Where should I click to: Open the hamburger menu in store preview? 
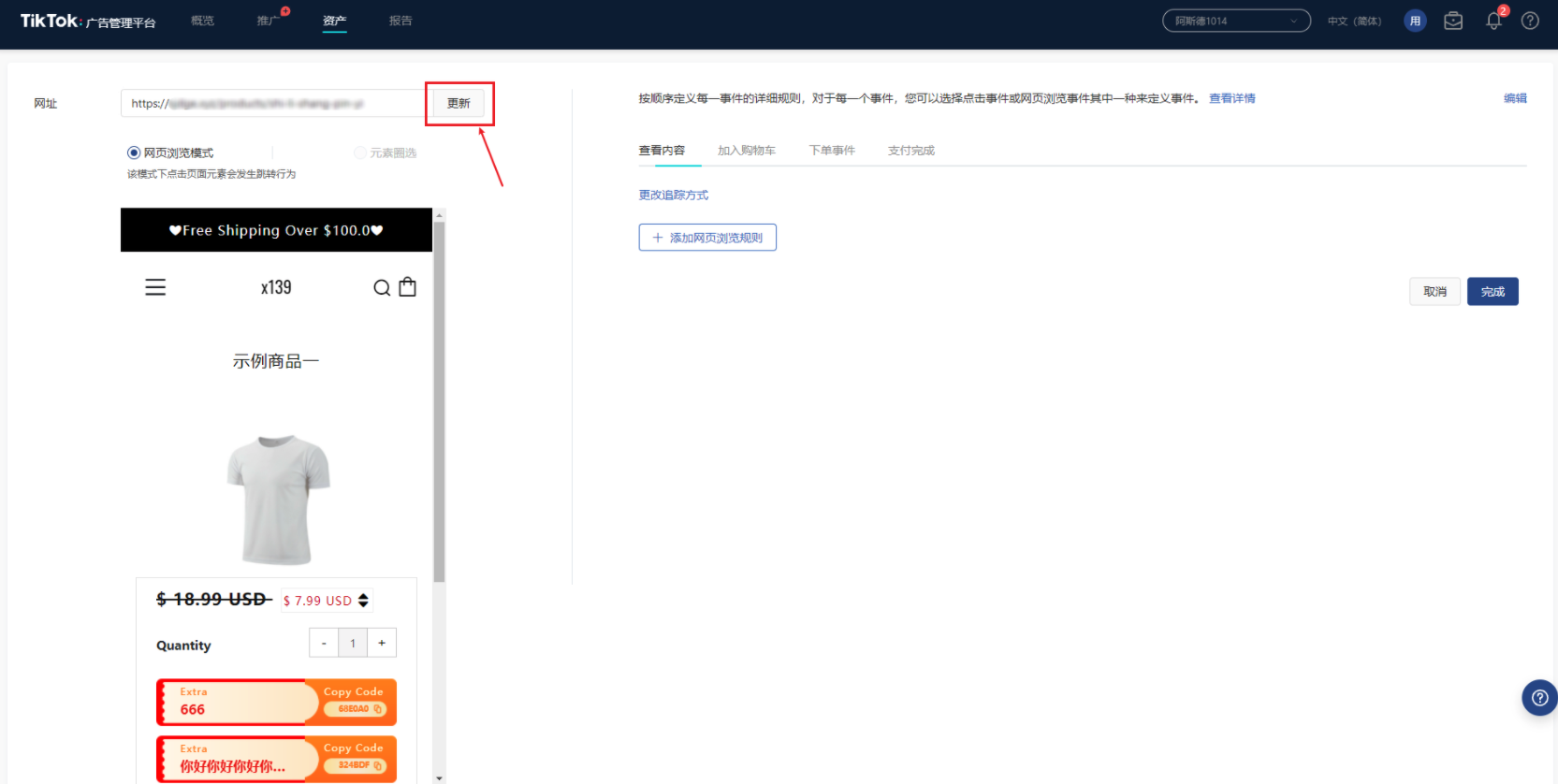[155, 287]
